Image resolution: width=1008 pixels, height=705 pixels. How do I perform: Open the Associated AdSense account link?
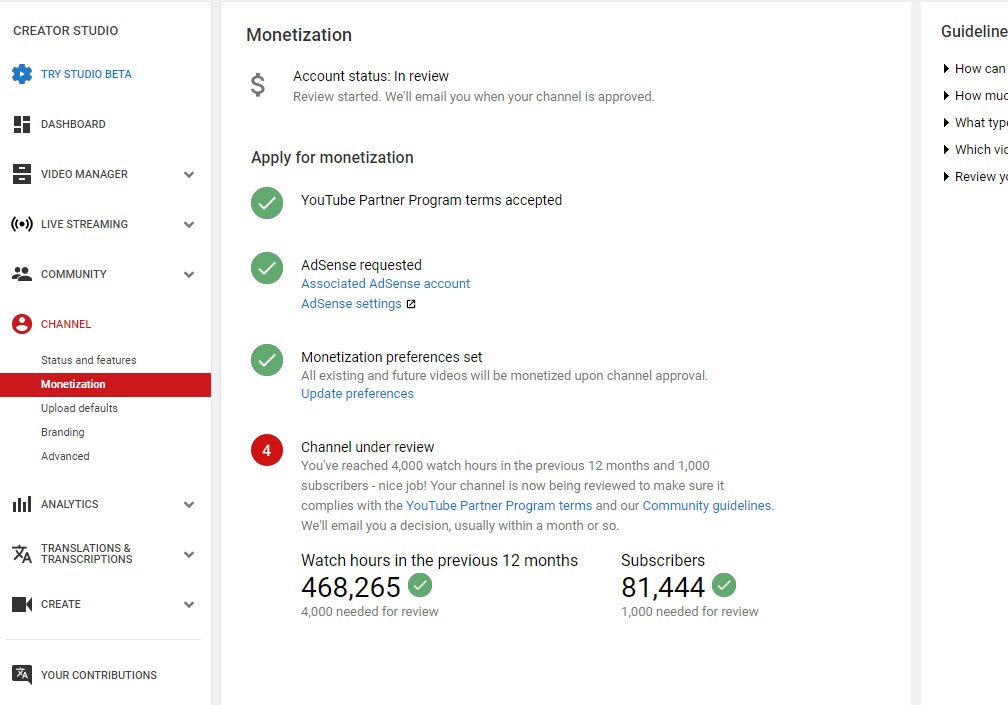pyautogui.click(x=386, y=283)
